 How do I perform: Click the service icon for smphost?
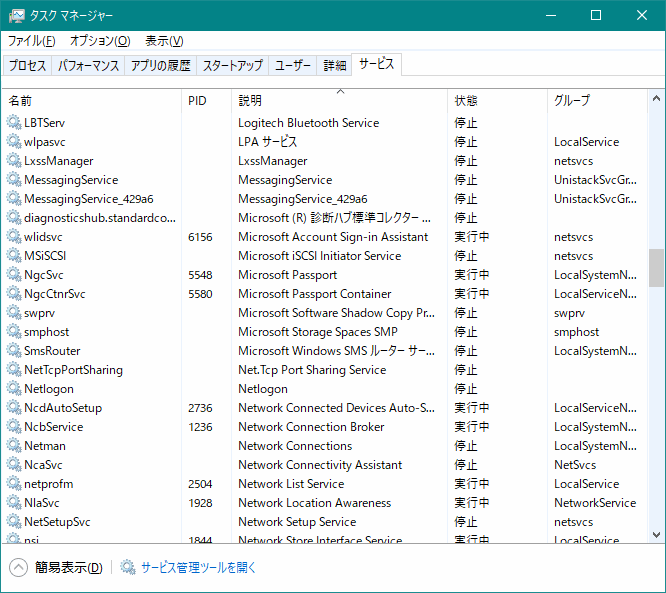pyautogui.click(x=14, y=332)
